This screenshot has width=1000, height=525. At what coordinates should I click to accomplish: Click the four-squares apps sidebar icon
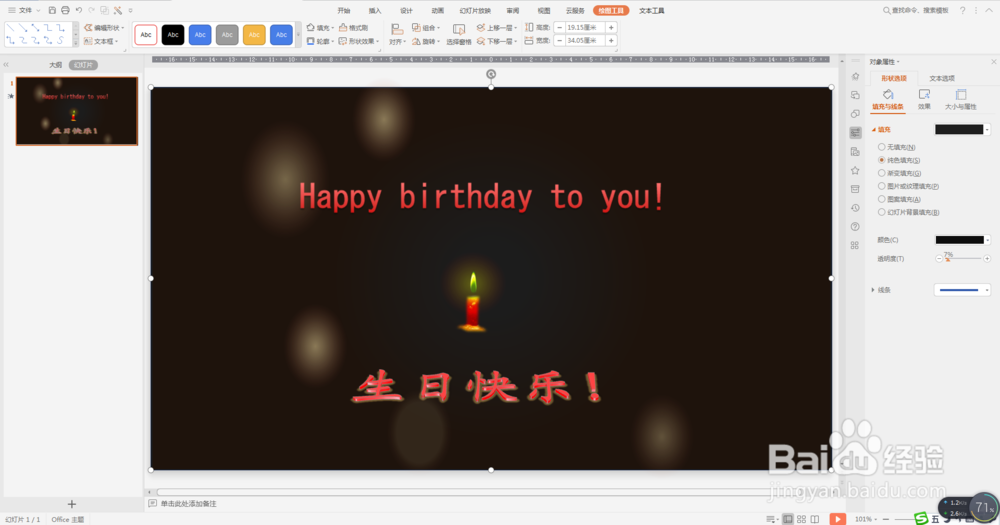tap(855, 246)
